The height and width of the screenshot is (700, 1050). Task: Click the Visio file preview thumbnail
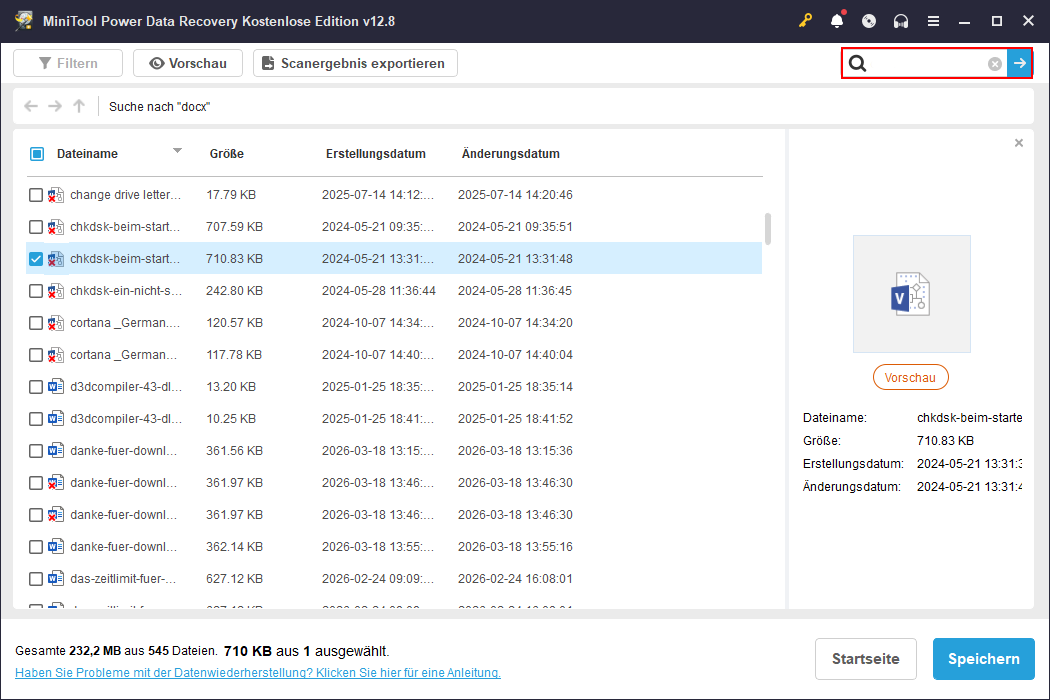coord(911,293)
